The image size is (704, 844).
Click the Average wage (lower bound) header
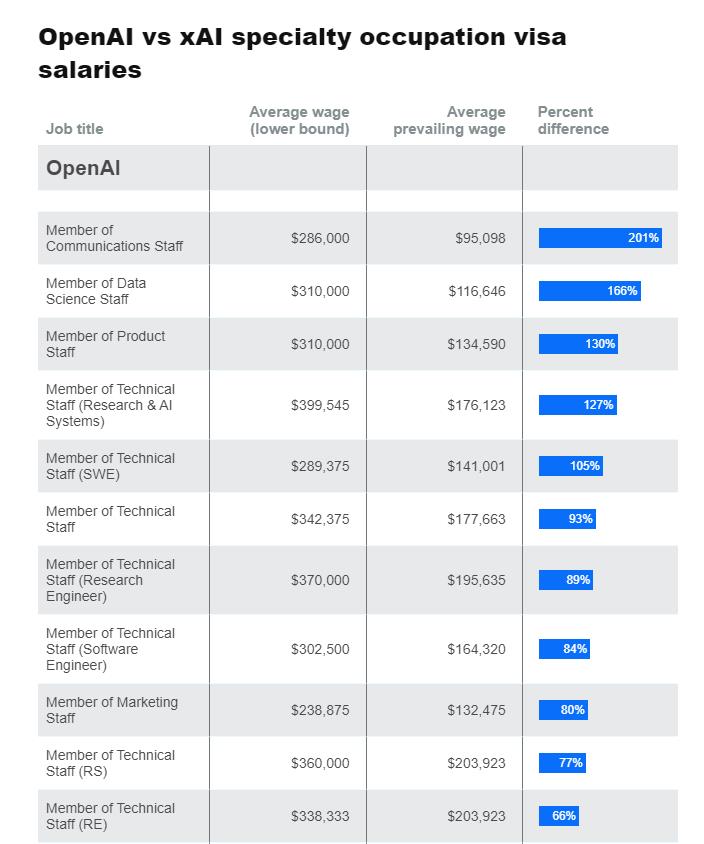(x=299, y=120)
